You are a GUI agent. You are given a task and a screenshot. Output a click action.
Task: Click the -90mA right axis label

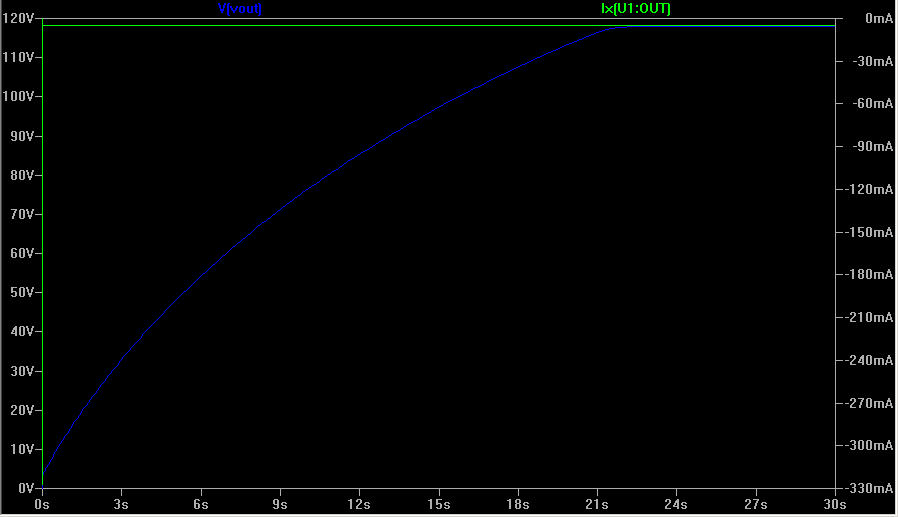[x=873, y=147]
